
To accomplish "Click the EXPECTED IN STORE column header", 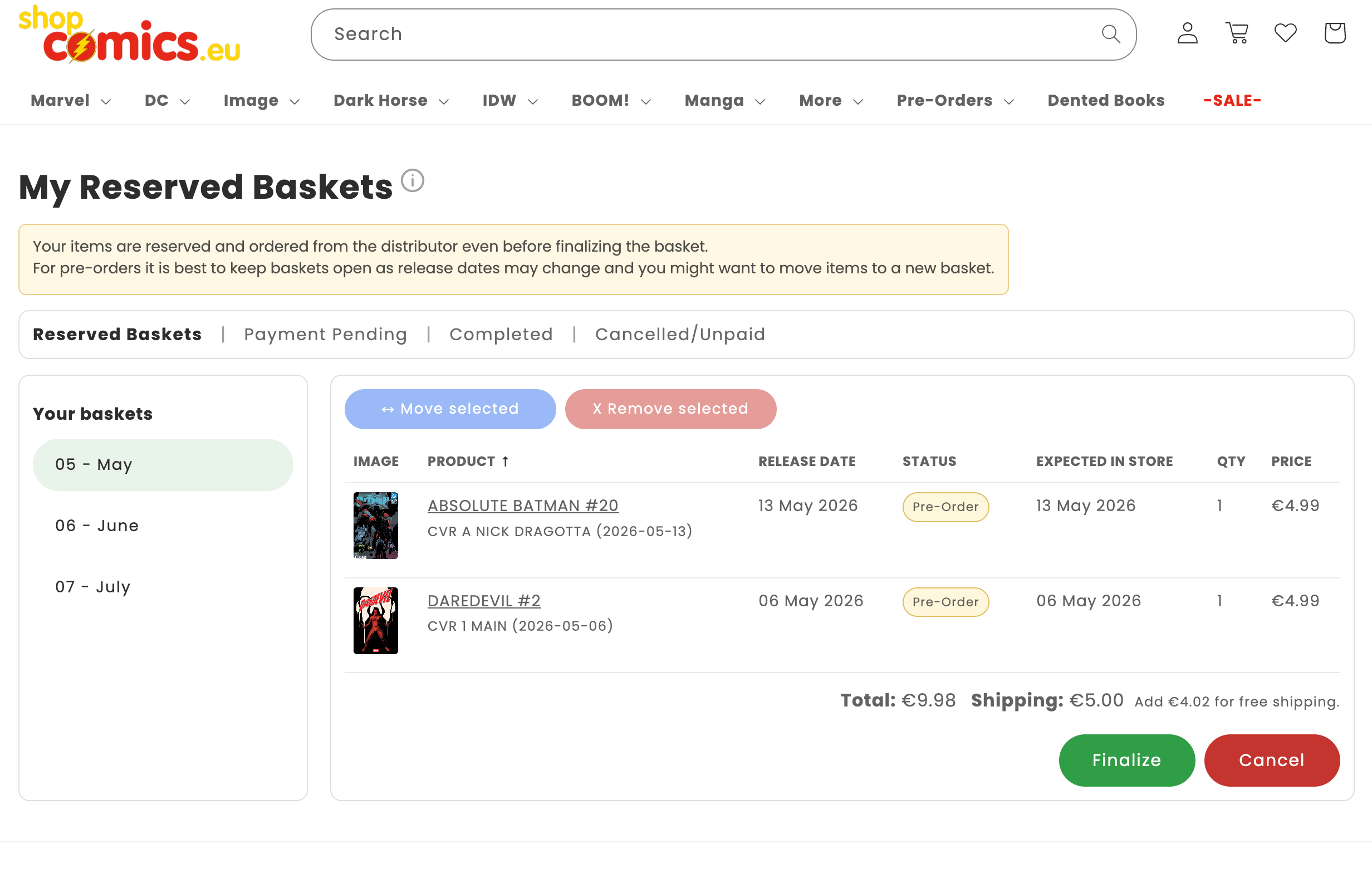I will (x=1104, y=461).
